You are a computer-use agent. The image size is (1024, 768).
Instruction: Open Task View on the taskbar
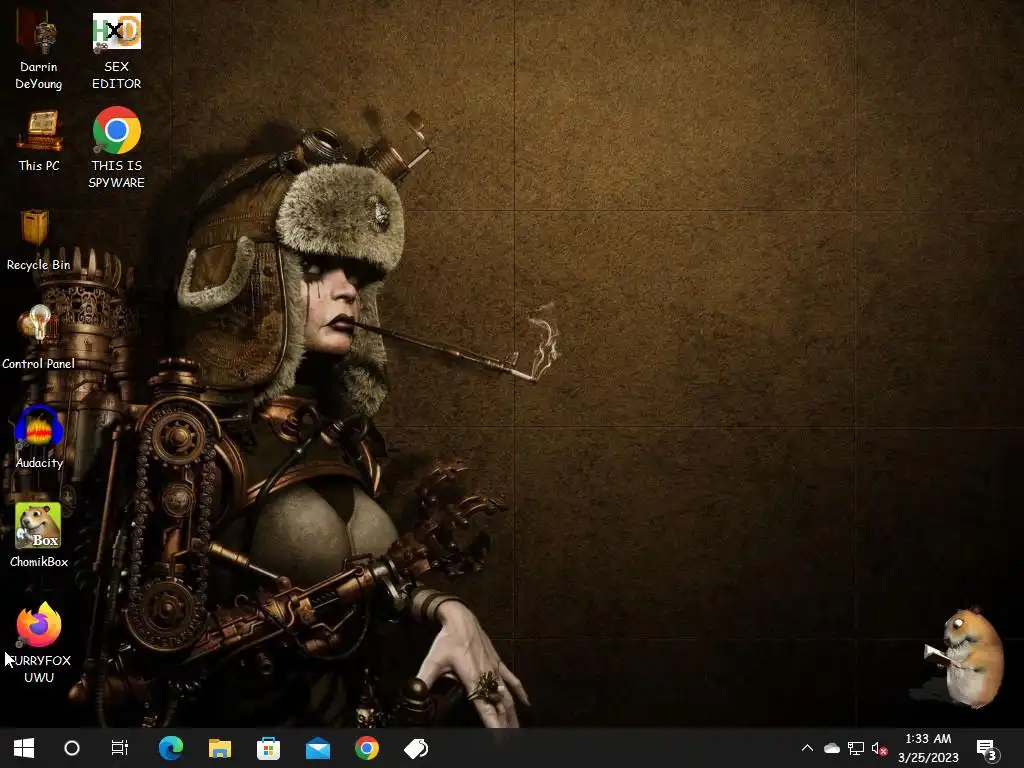coord(120,748)
